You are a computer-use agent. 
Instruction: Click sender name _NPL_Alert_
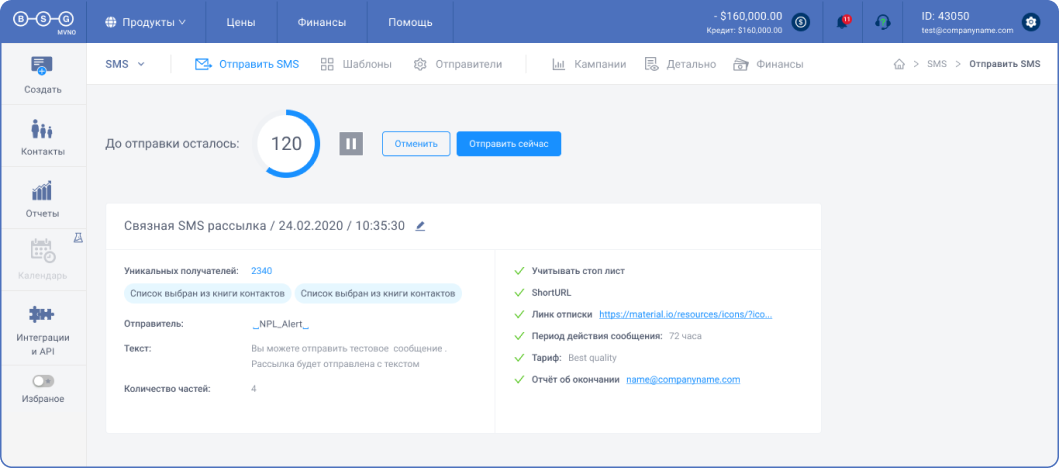click(x=281, y=324)
